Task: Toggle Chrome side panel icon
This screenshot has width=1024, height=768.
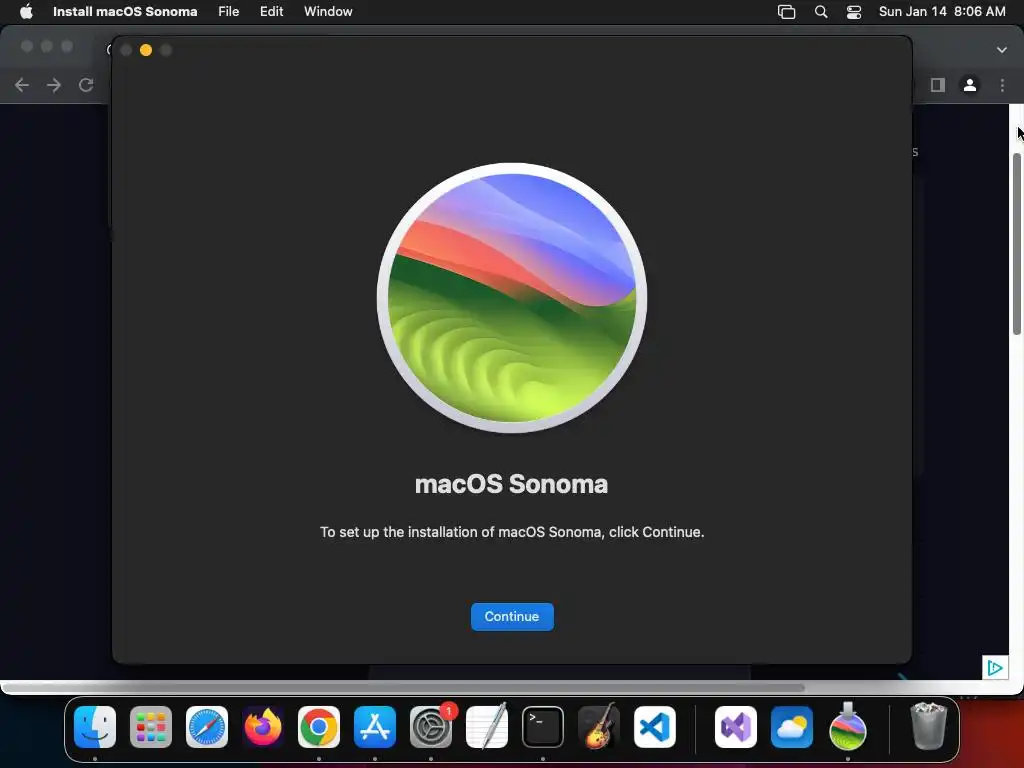Action: point(938,85)
